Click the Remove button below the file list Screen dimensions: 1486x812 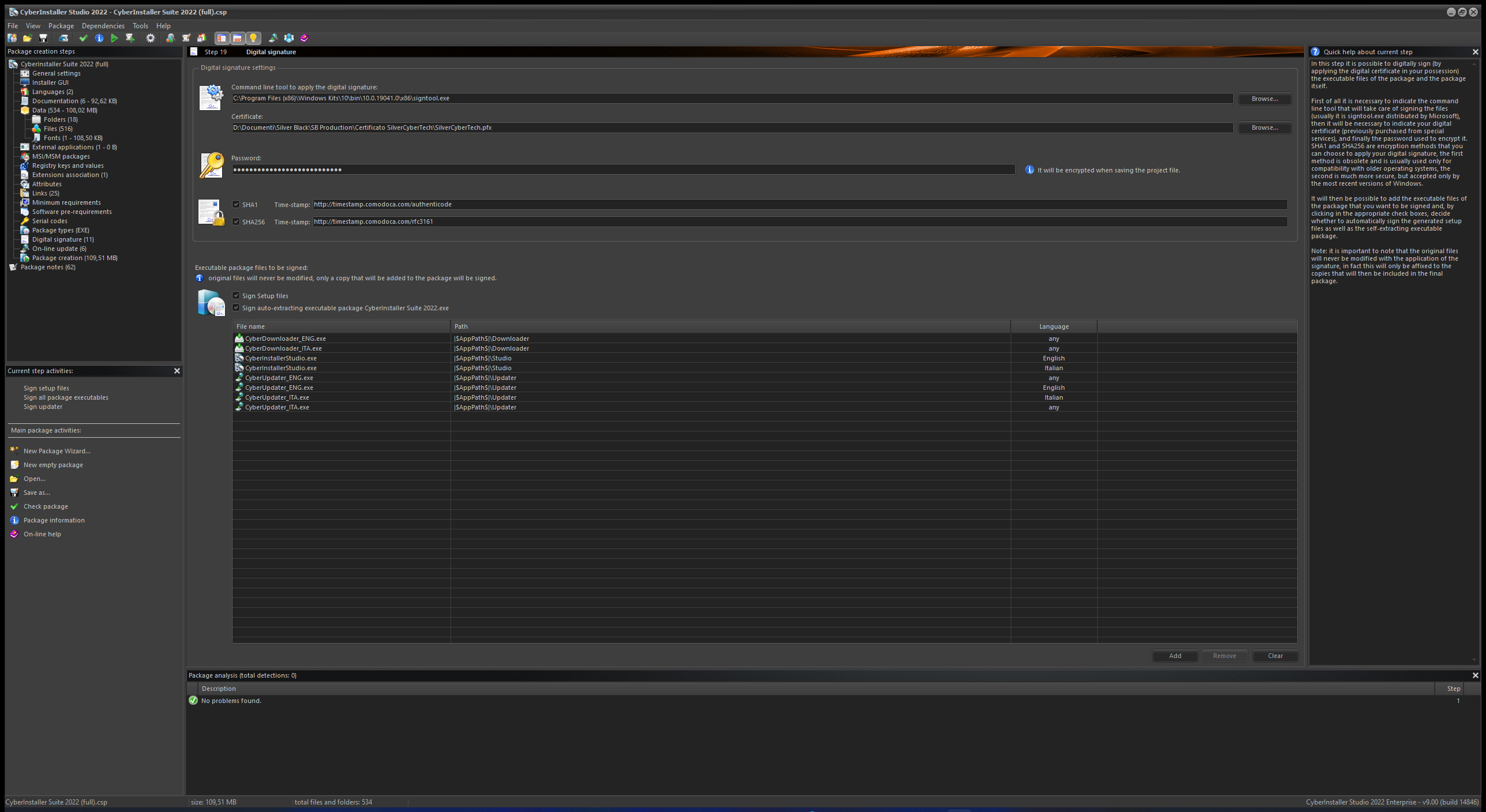[x=1225, y=656]
